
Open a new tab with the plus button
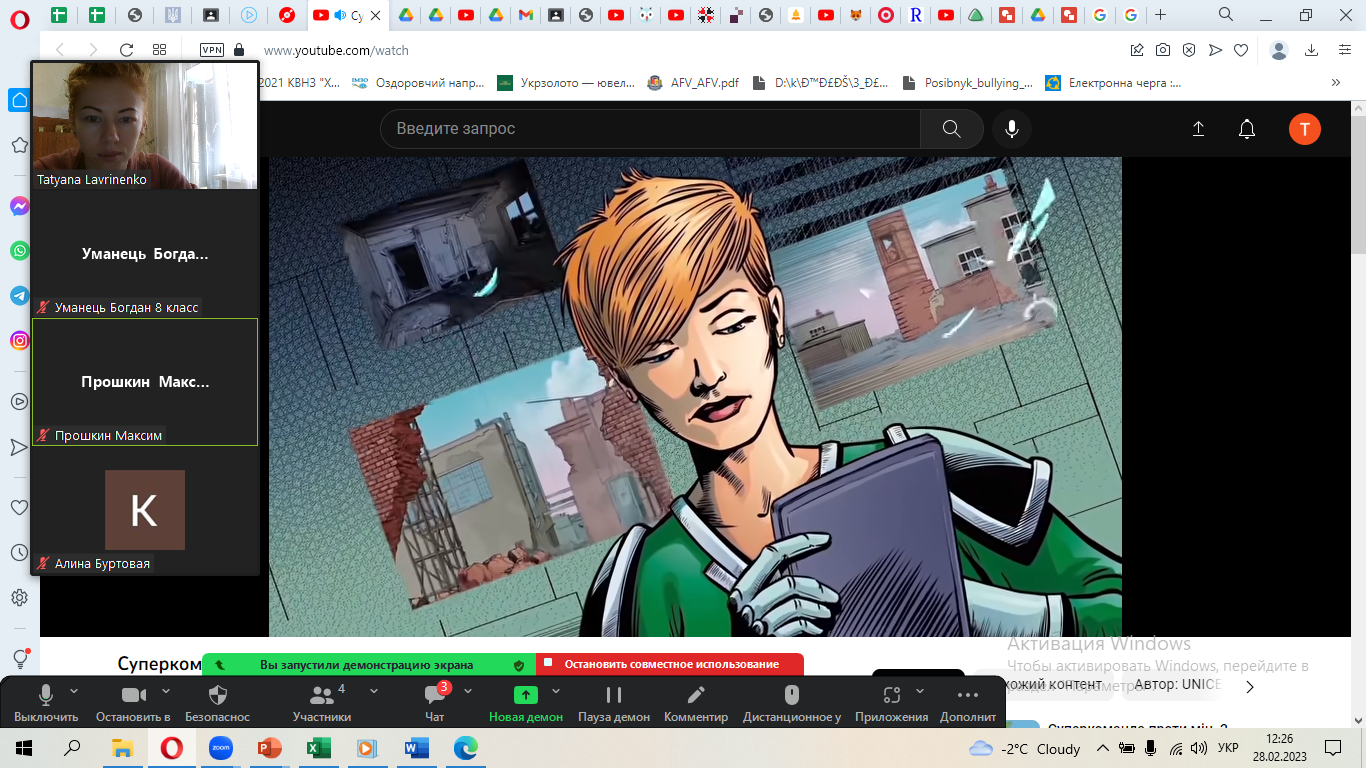pos(1160,15)
